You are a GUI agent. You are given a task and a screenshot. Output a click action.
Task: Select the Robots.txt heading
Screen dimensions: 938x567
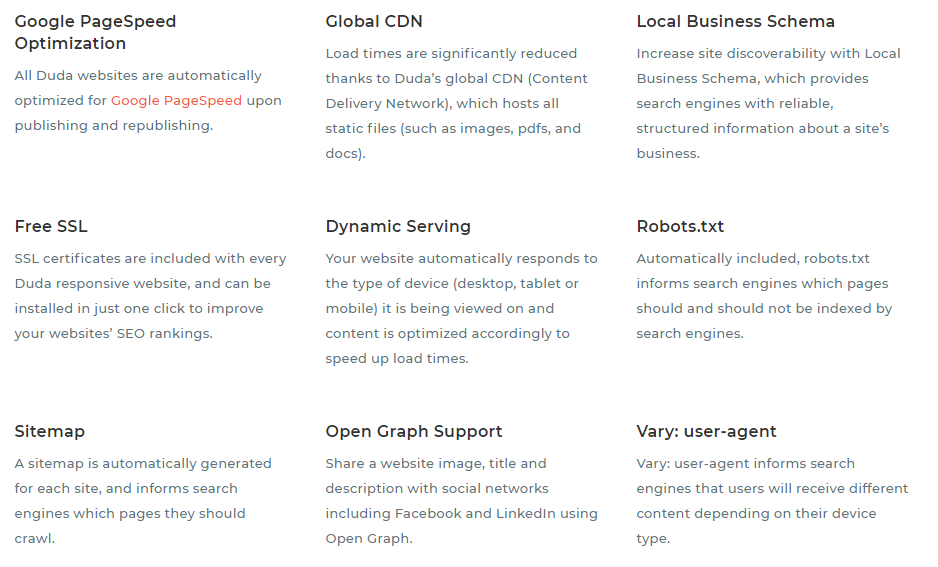pos(680,227)
